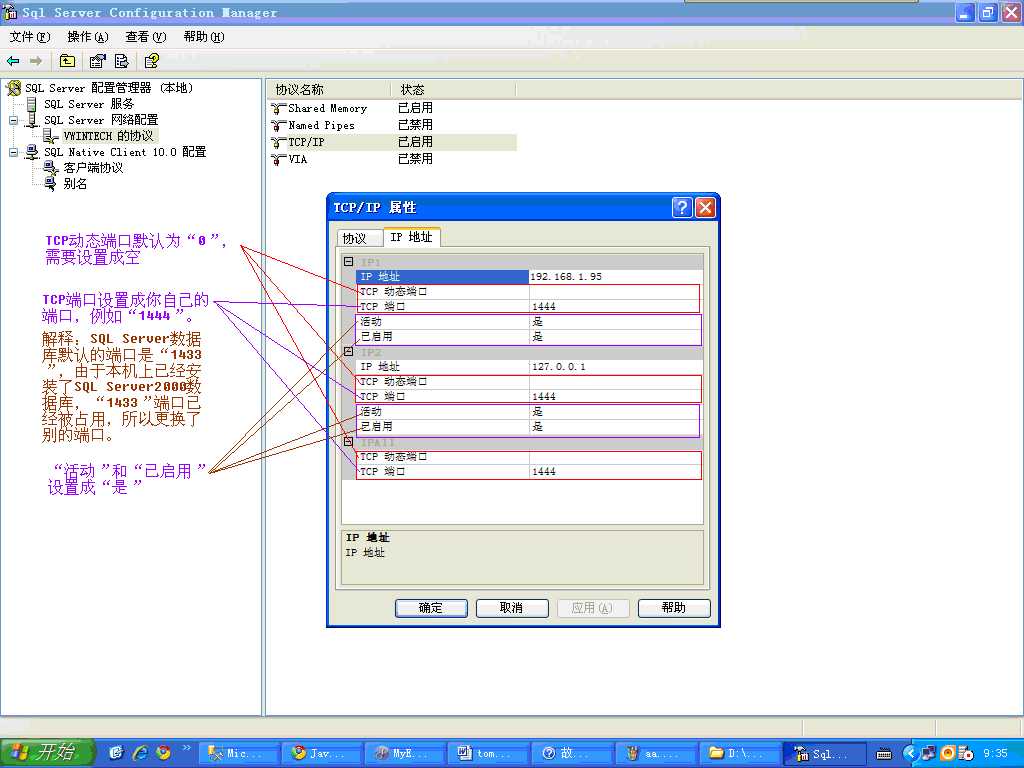Open the 文件(F) menu
The height and width of the screenshot is (768, 1024).
29,37
